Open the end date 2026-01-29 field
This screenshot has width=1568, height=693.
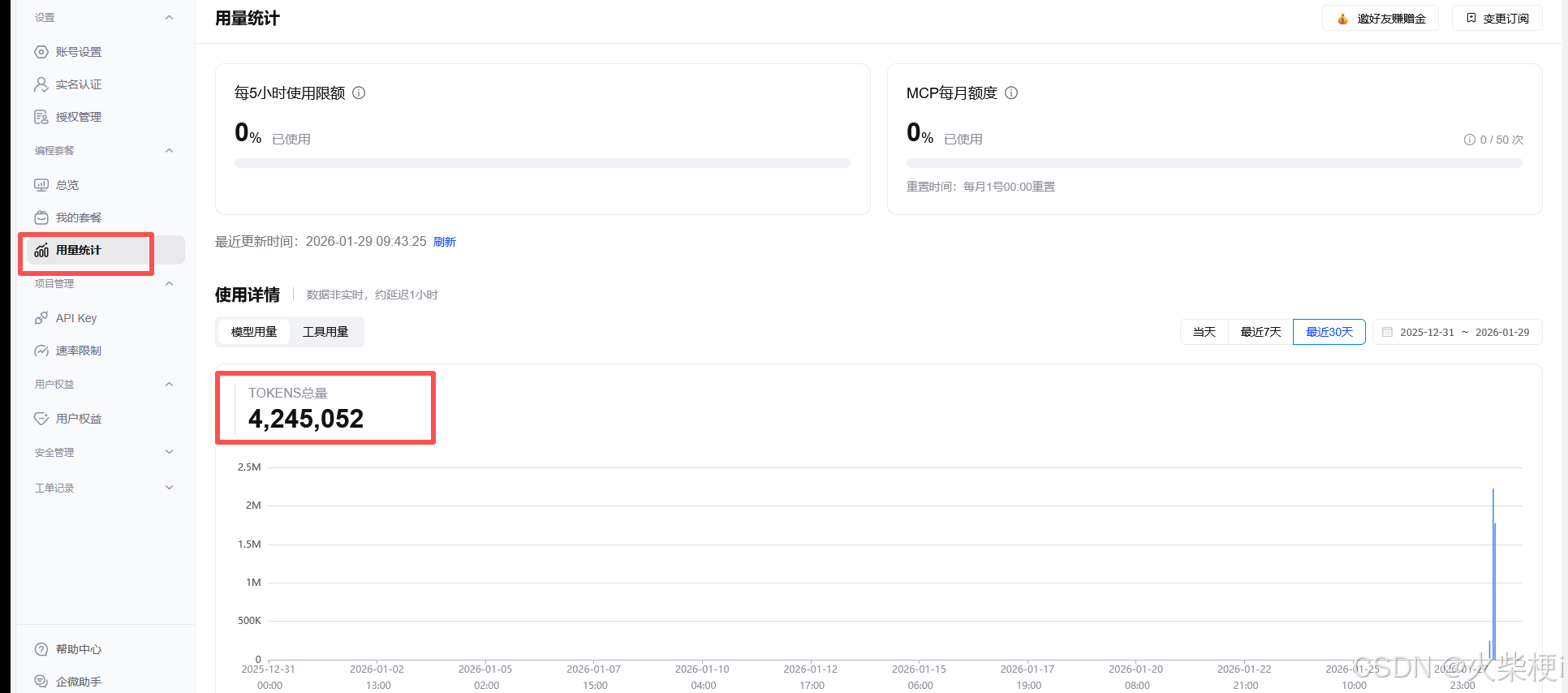pos(1502,332)
